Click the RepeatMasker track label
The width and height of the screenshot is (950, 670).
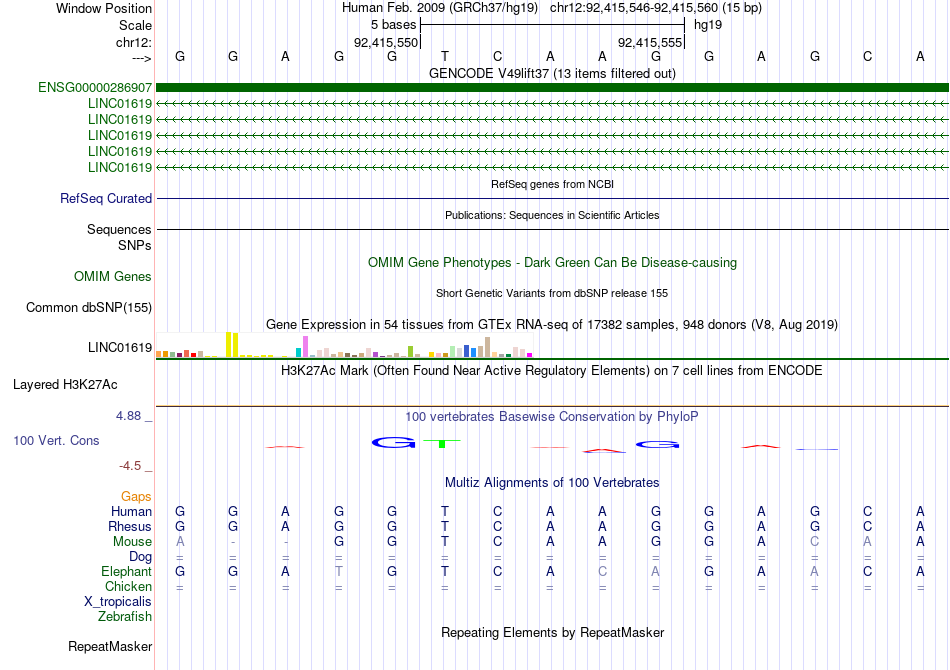tap(110, 646)
